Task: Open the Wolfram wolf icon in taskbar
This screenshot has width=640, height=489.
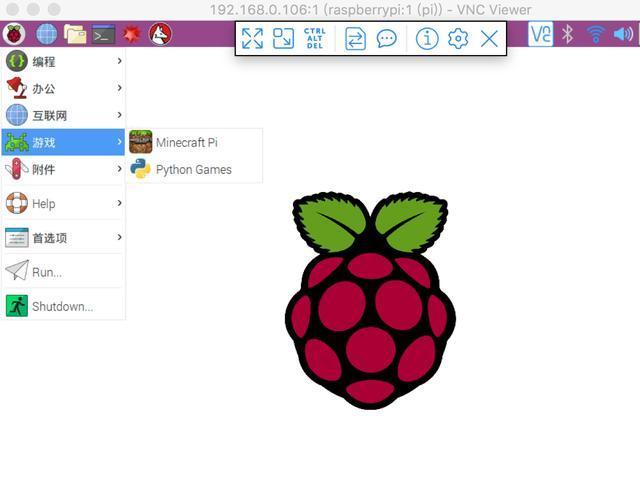Action: [160, 34]
